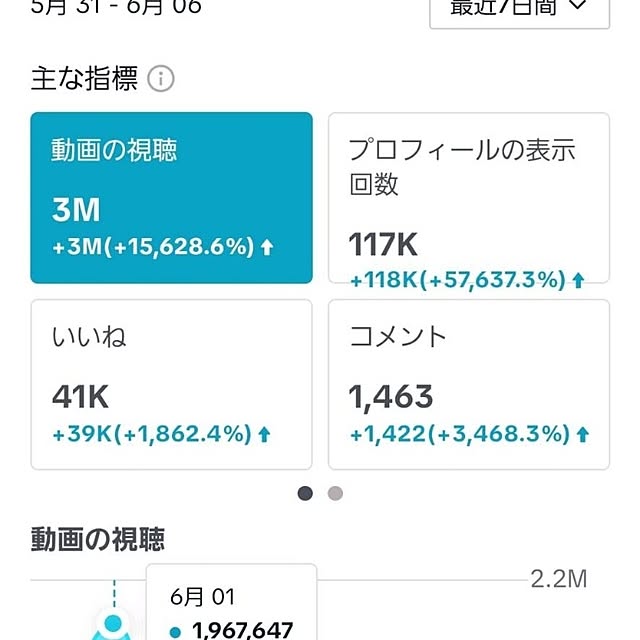640x640 pixels.
Task: Click up arrow beside +57,637.3% growth
Action: click(578, 281)
